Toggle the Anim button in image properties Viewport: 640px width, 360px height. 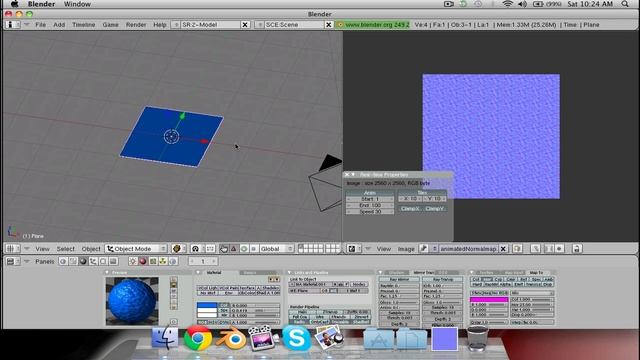click(x=369, y=193)
